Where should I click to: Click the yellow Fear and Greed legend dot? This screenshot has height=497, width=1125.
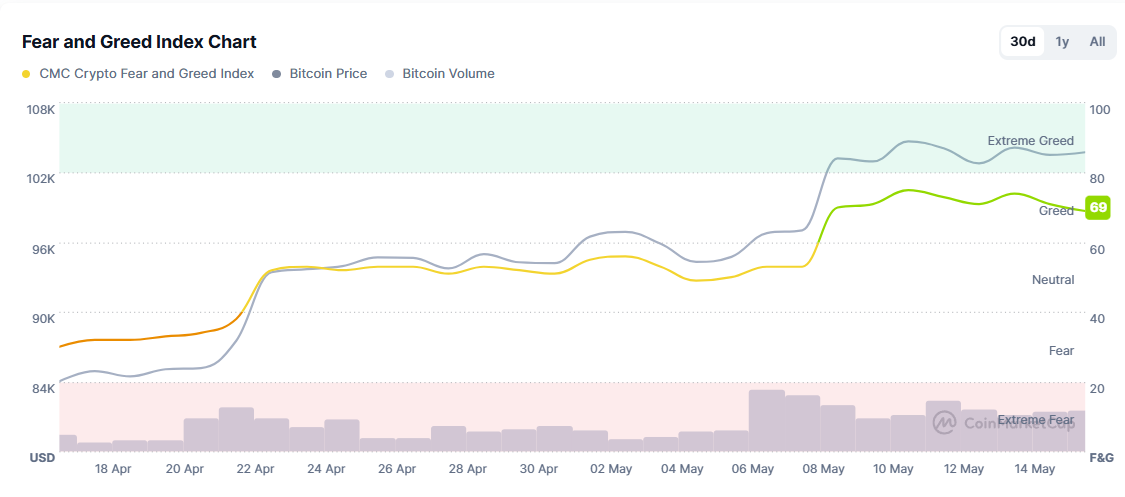[x=26, y=74]
